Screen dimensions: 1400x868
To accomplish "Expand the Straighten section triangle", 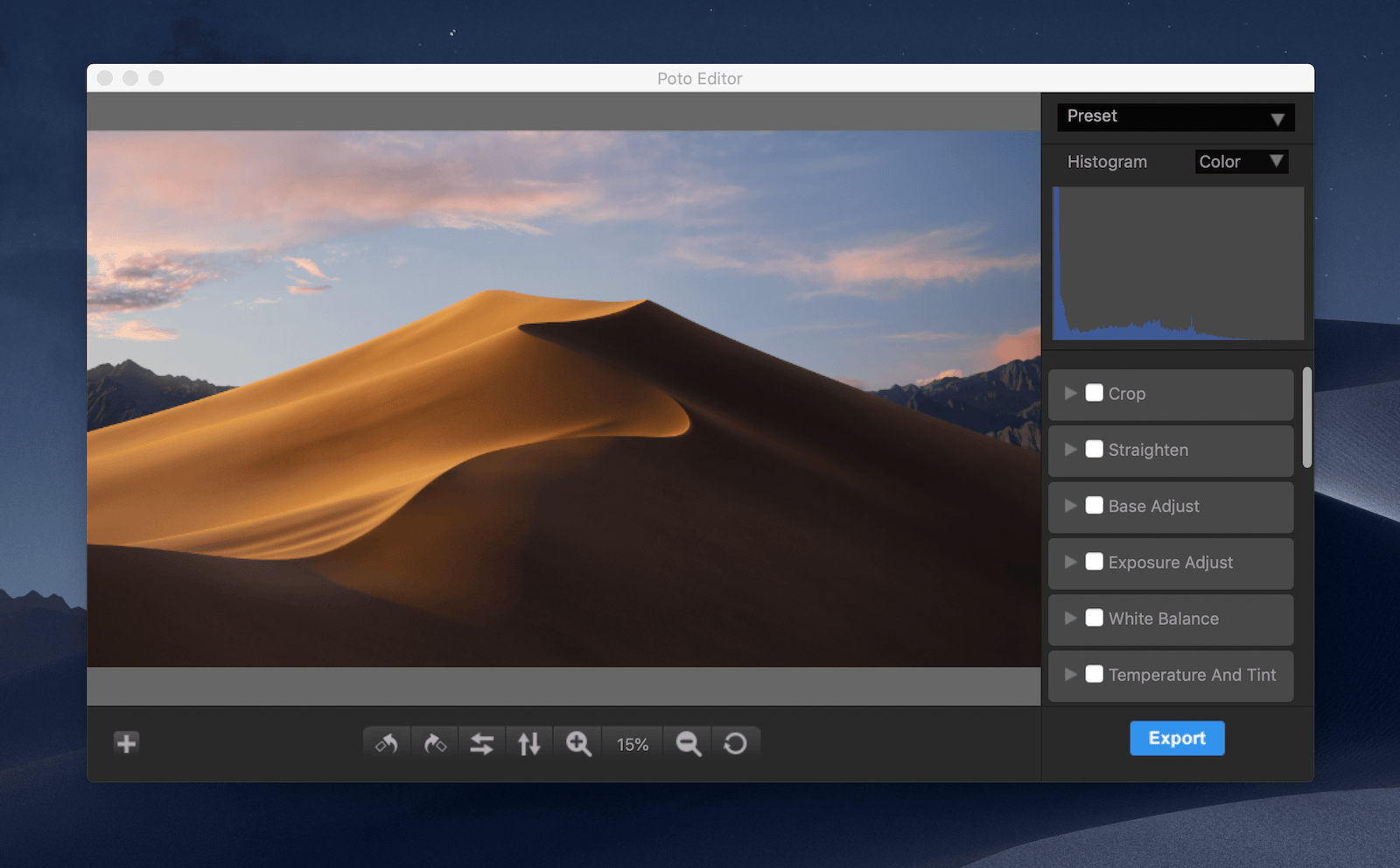I will coord(1070,449).
